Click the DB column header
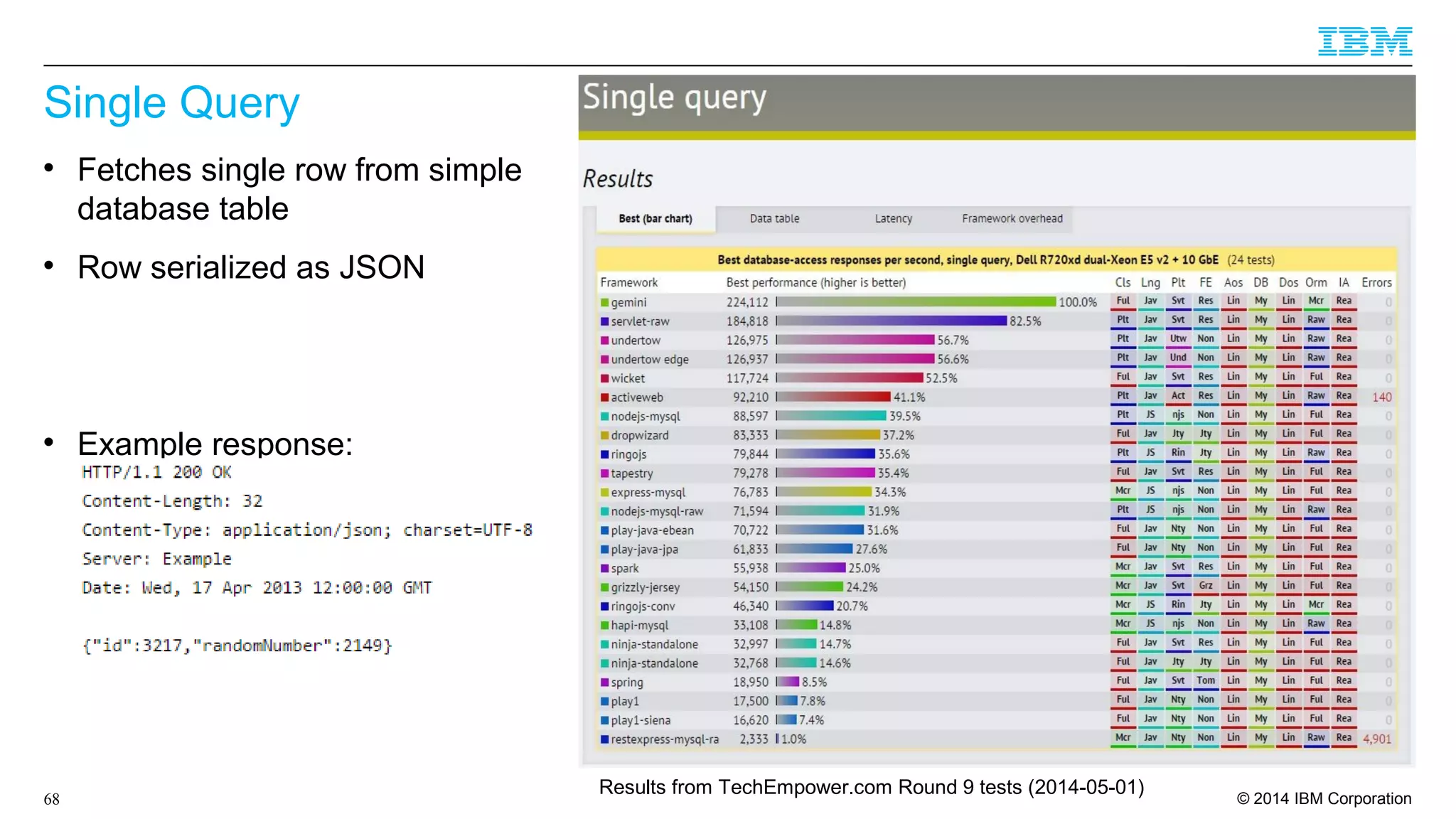Screen dimensions: 1456x819 click(x=1260, y=283)
